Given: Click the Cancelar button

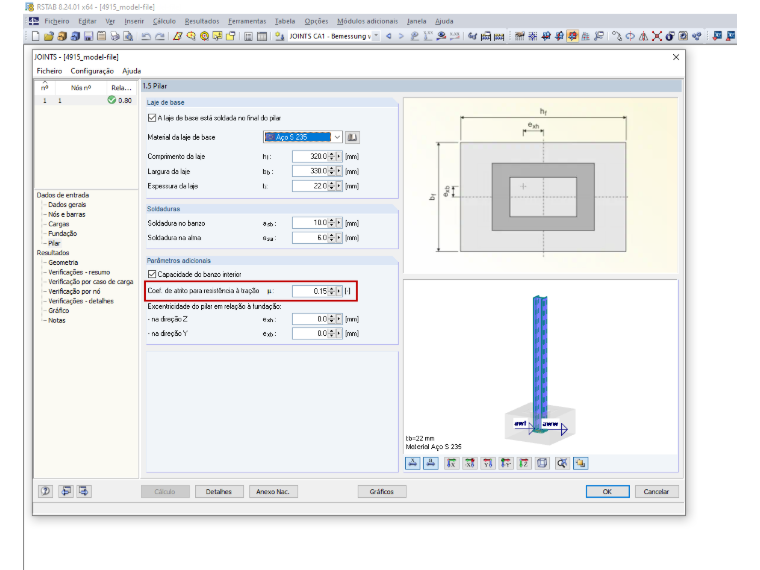Looking at the screenshot, I should click(656, 491).
